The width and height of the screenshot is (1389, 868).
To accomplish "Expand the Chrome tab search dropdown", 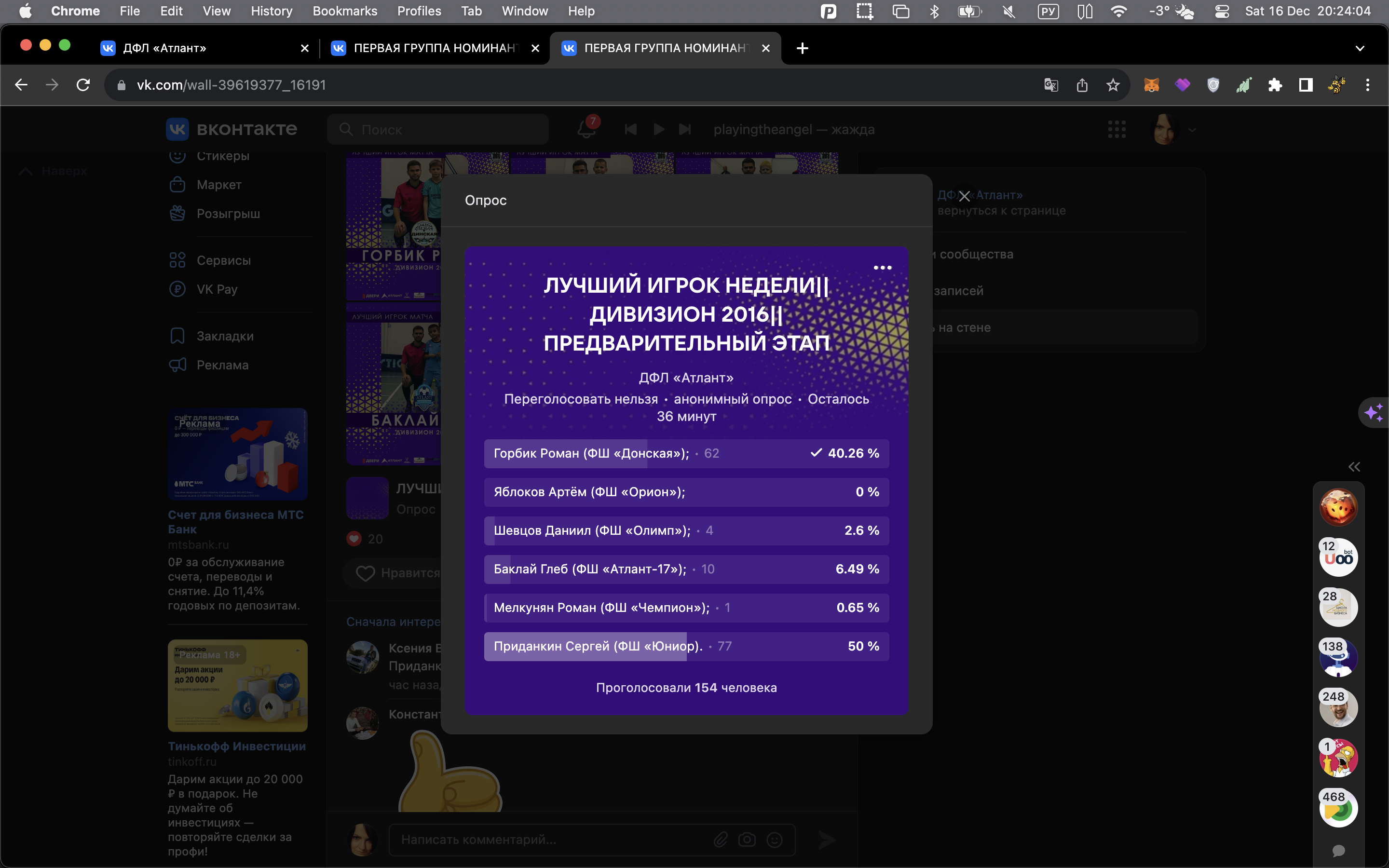I will coord(1360,48).
